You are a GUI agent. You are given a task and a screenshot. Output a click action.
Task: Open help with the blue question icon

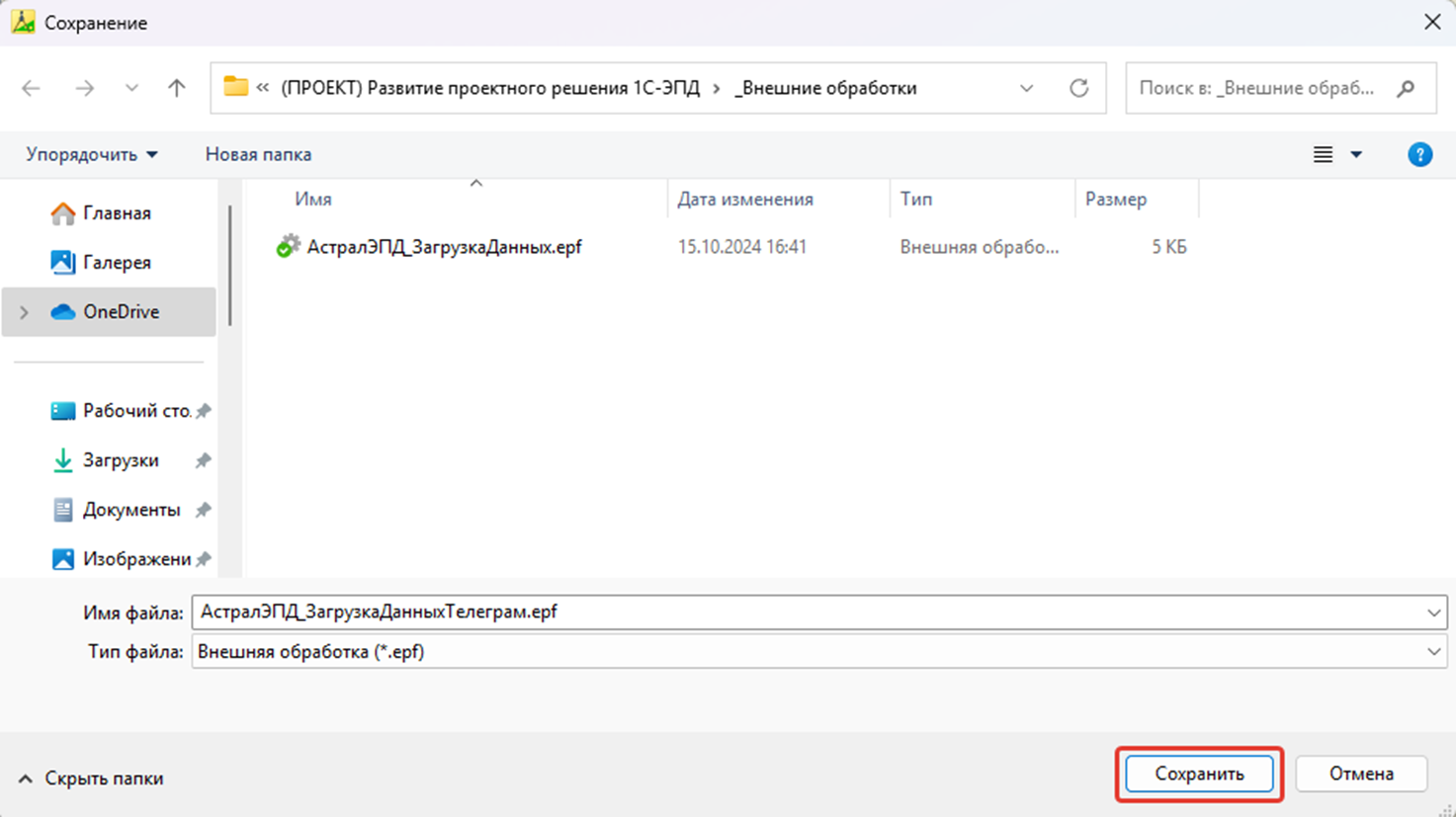1419,154
